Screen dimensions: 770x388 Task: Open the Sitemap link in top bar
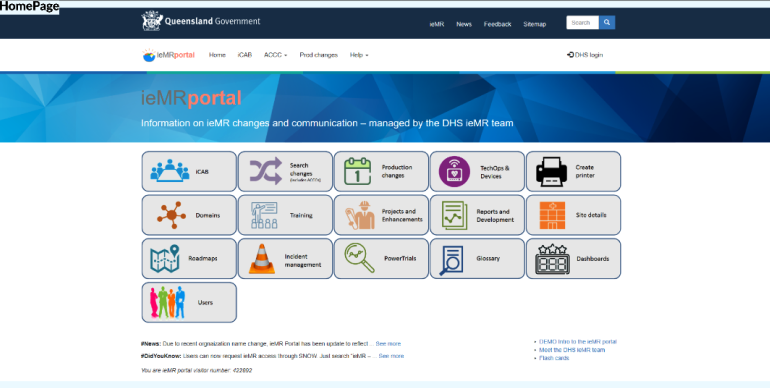535,24
